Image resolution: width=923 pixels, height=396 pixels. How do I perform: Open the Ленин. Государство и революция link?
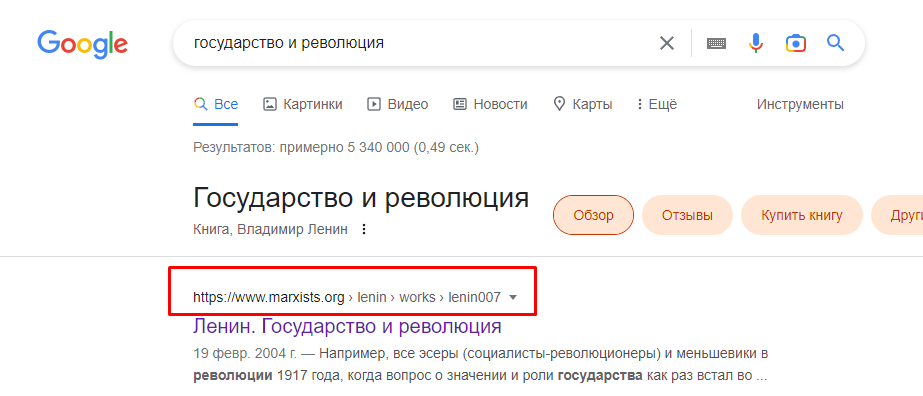tap(347, 326)
